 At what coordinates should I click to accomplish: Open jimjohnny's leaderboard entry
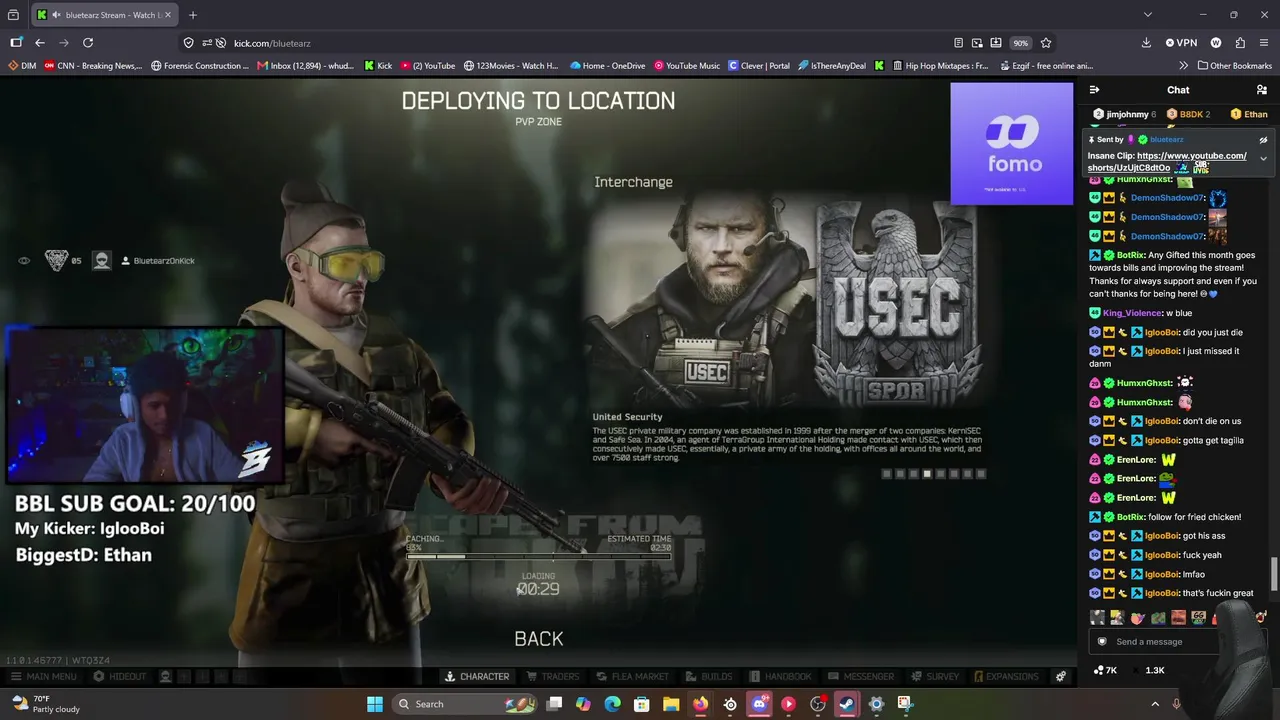pos(1125,114)
